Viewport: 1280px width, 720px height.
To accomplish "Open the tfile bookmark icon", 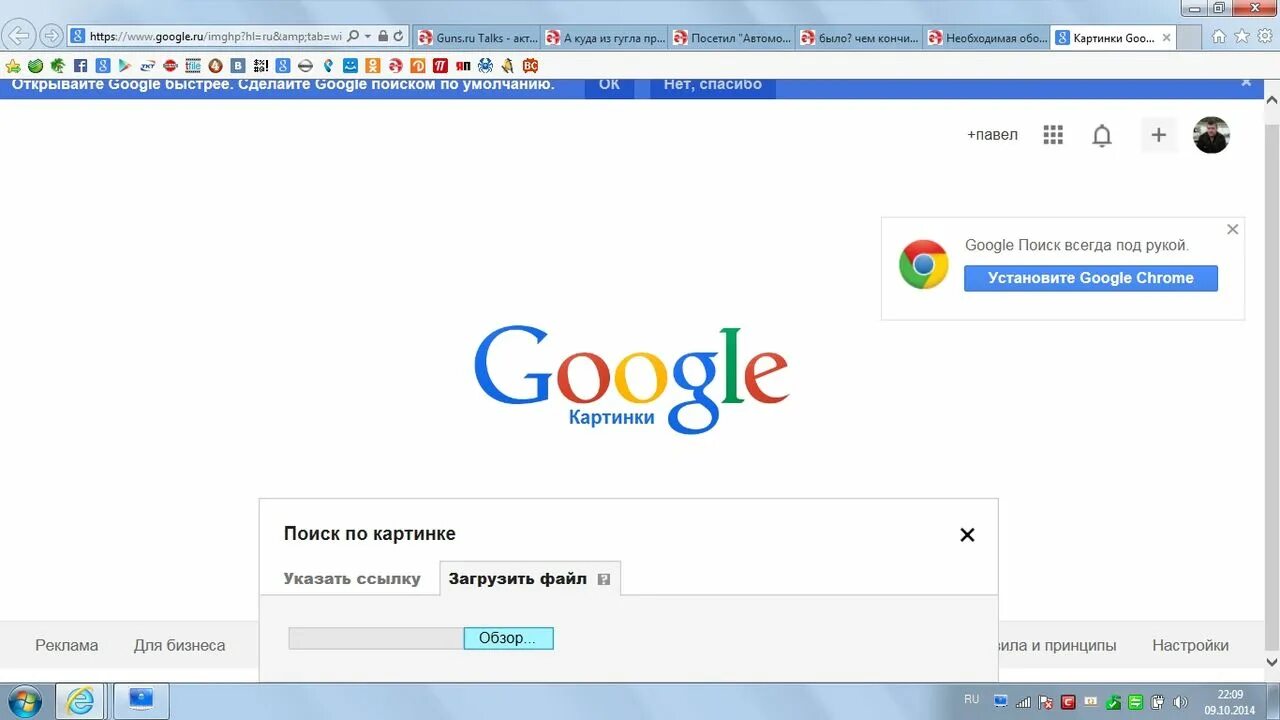I will pos(193,66).
